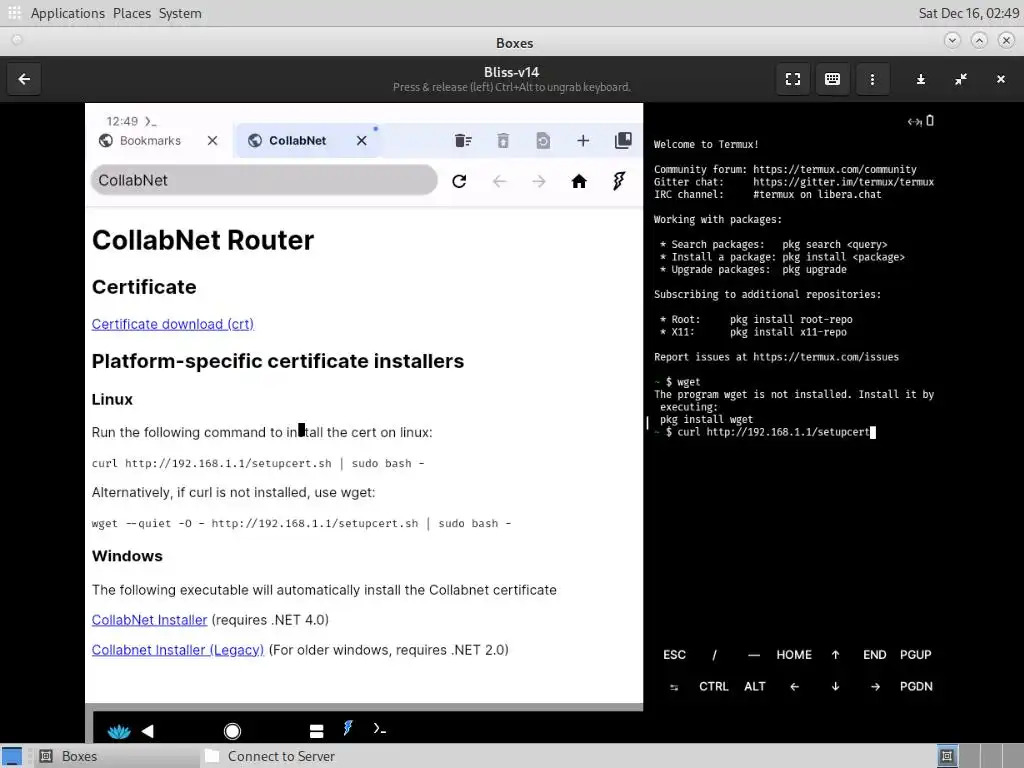Click the lightning bolt browser icon
The height and width of the screenshot is (768, 1024).
[618, 181]
